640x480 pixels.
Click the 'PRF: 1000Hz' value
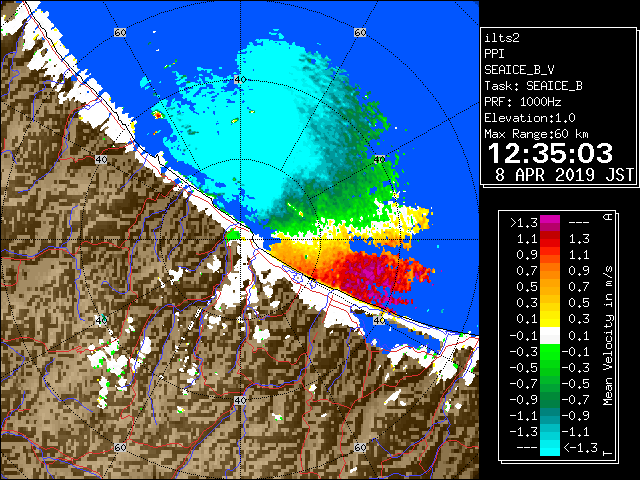pyautogui.click(x=523, y=102)
